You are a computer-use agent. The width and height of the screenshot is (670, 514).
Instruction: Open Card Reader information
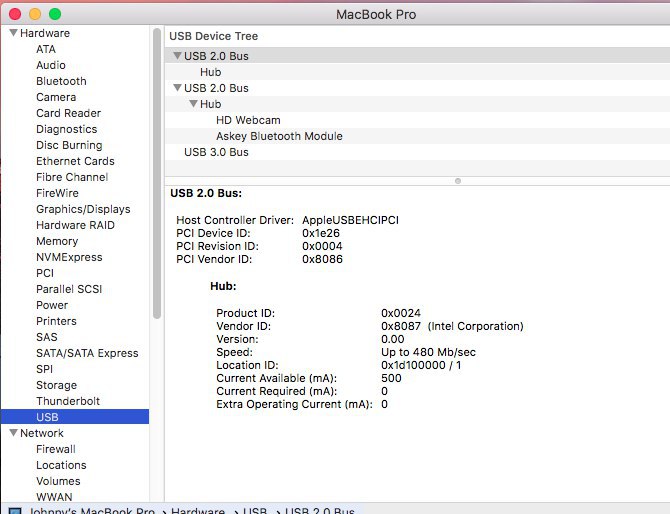(x=68, y=113)
